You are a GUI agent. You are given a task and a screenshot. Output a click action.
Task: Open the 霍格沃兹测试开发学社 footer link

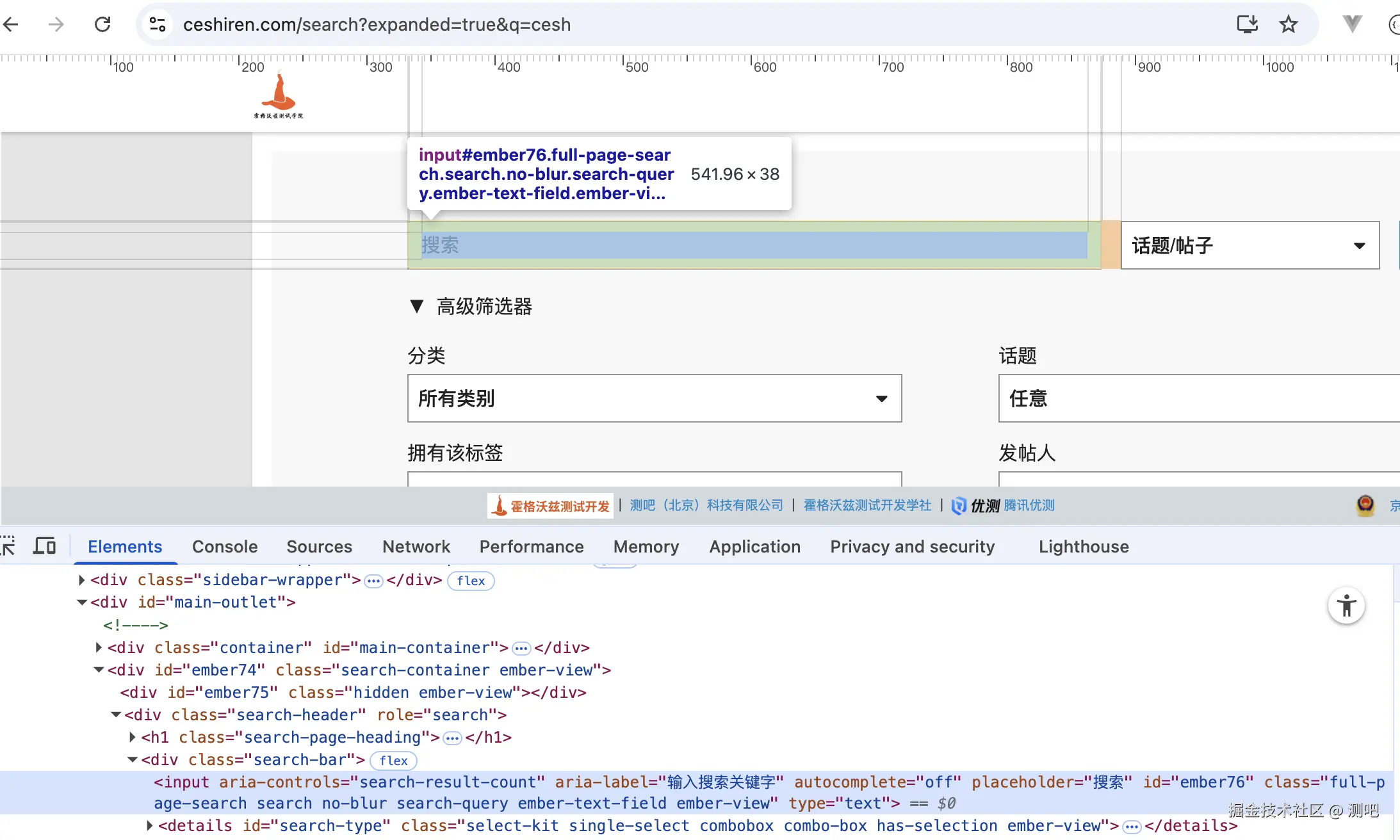(x=867, y=506)
